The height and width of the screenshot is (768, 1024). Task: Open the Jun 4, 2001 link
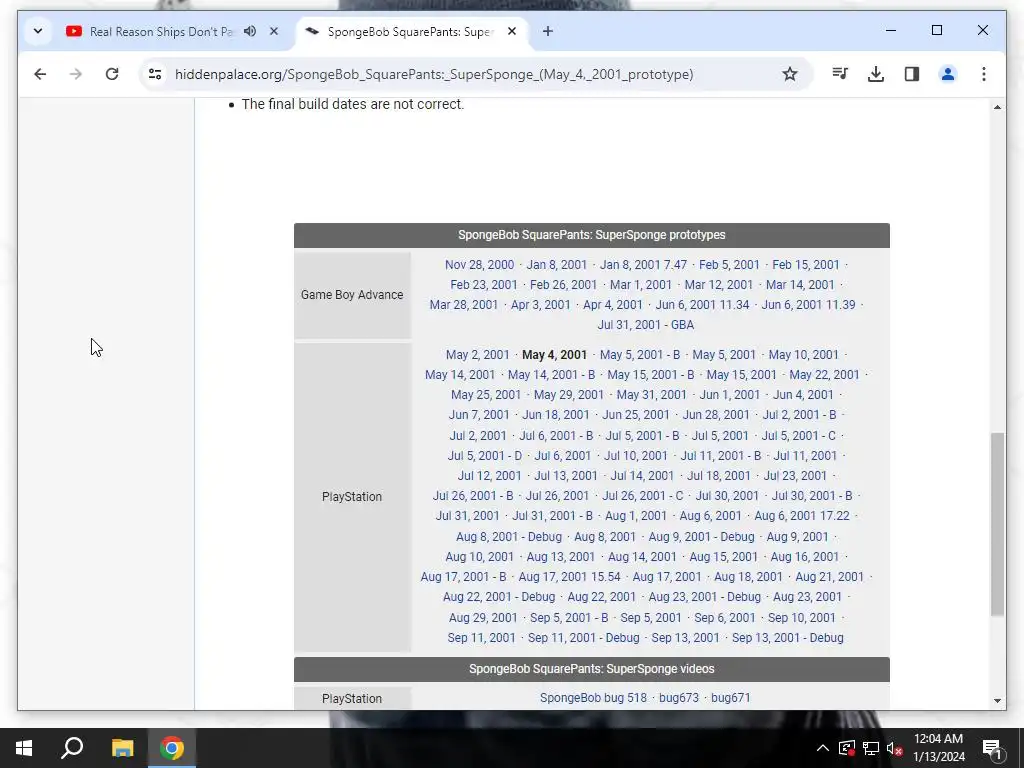803,394
